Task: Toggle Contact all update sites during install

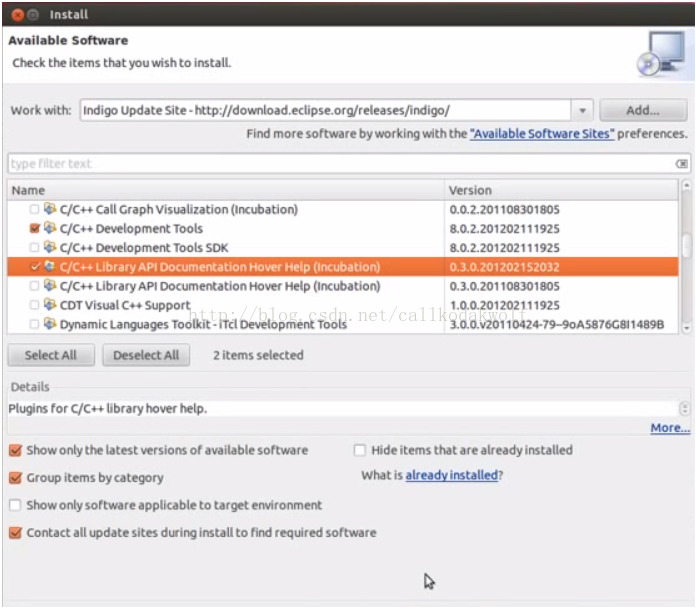Action: pyautogui.click(x=15, y=533)
